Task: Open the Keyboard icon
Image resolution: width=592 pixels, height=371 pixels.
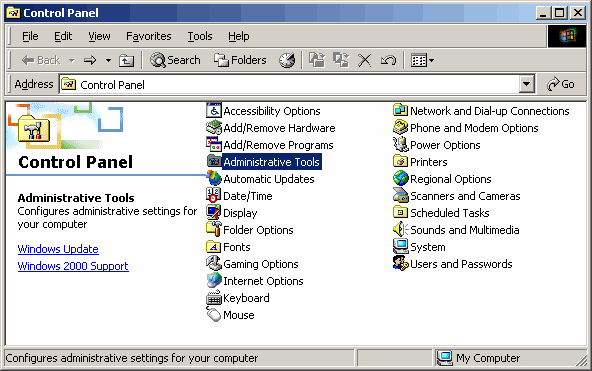Action: pos(214,297)
